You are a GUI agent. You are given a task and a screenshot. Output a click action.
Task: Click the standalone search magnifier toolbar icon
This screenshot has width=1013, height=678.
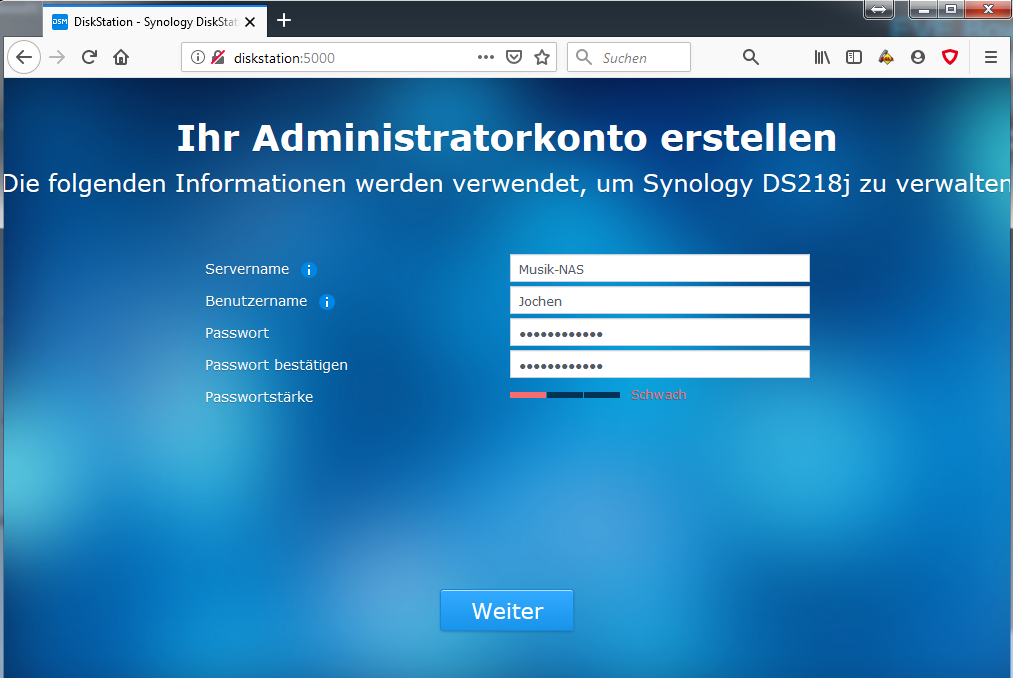[750, 58]
